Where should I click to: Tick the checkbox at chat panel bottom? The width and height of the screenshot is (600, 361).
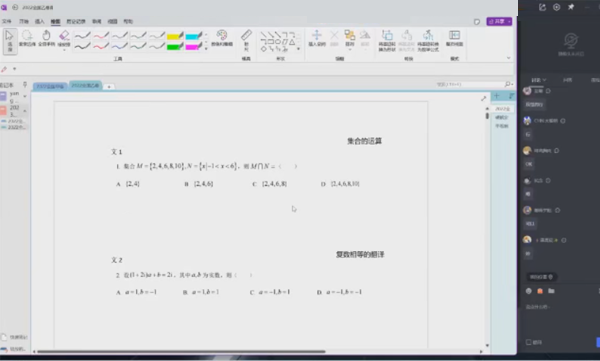click(528, 342)
